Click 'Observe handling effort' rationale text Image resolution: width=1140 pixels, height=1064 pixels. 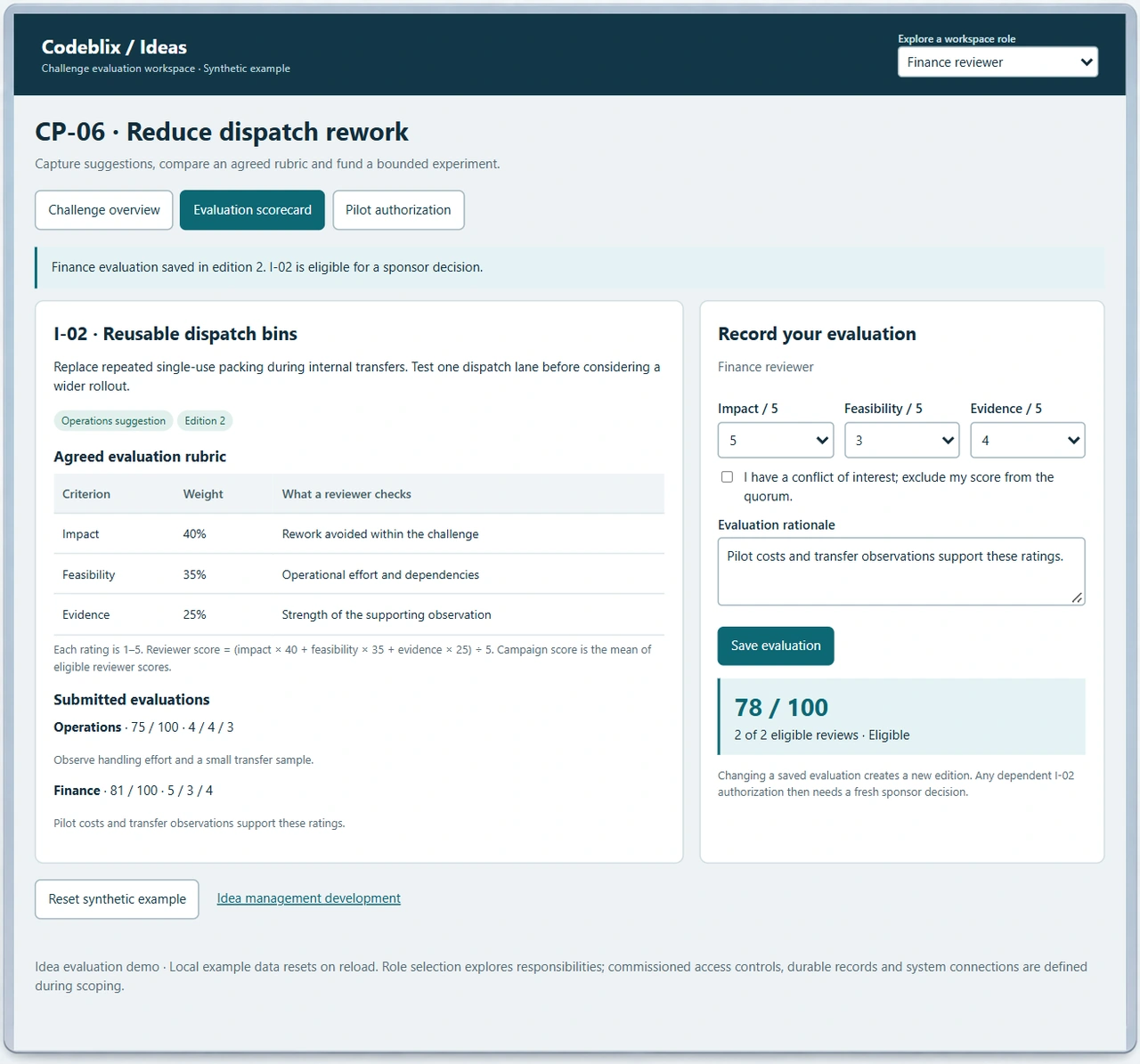[x=183, y=760]
